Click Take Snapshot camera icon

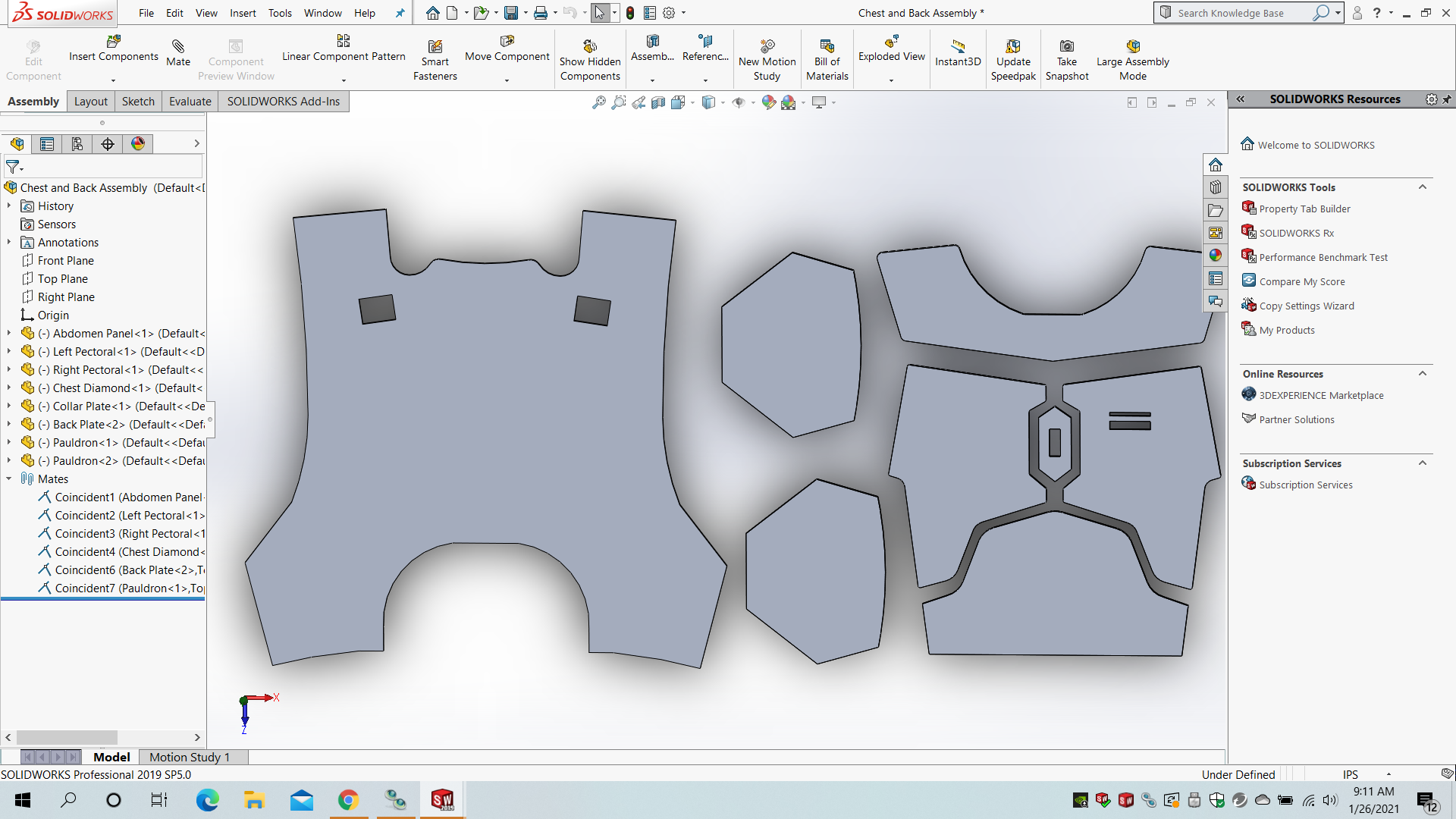pos(1067,46)
